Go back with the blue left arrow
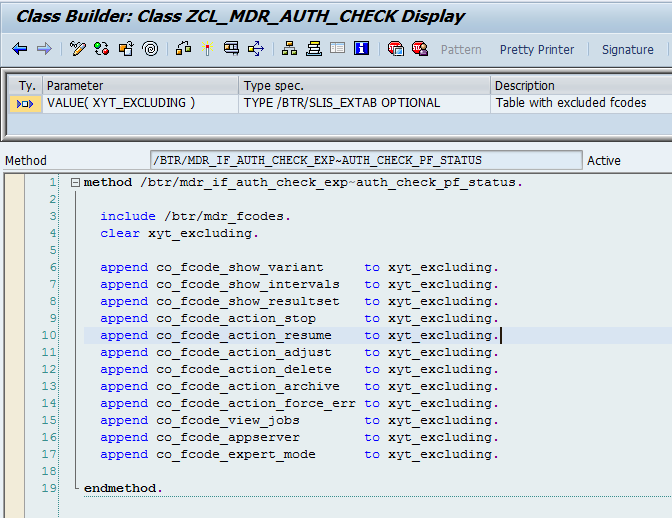Image resolution: width=672 pixels, height=518 pixels. coord(20,49)
